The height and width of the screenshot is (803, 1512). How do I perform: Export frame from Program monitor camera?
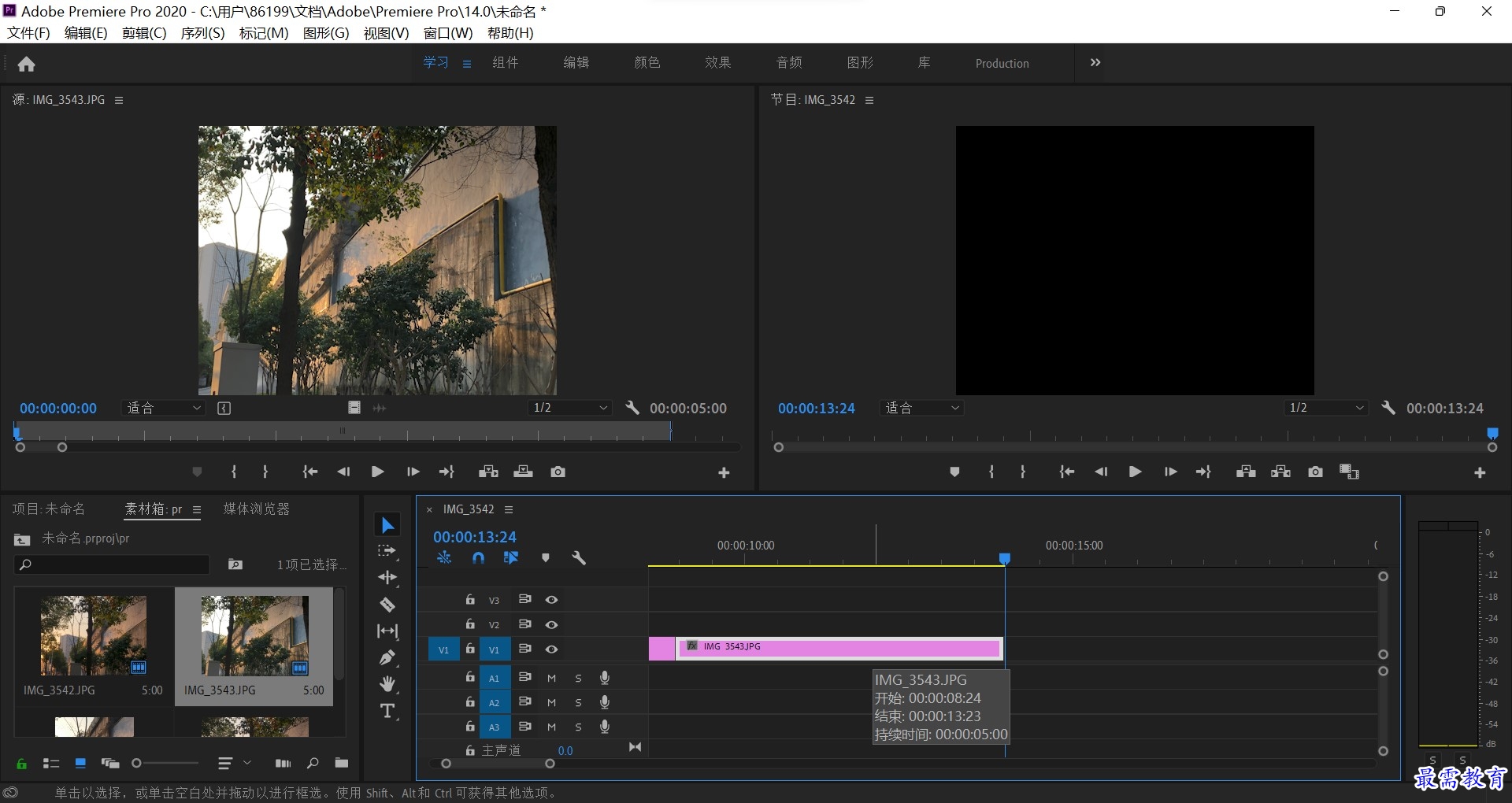[1315, 472]
